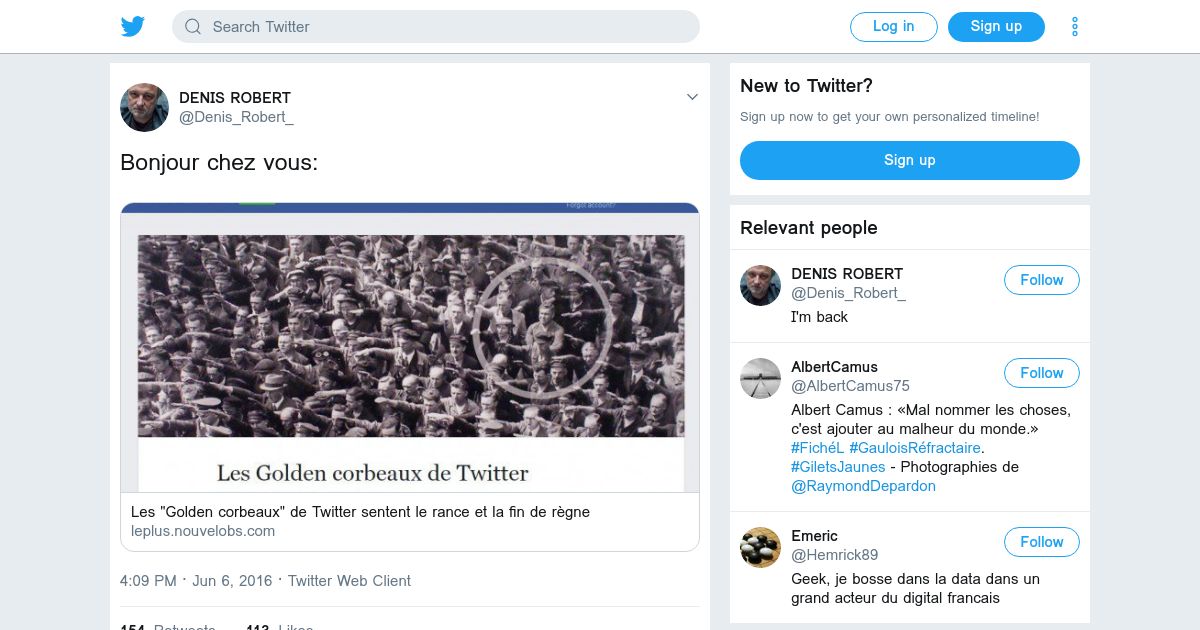Open the #GiletsJaunes hashtag

[x=838, y=467]
